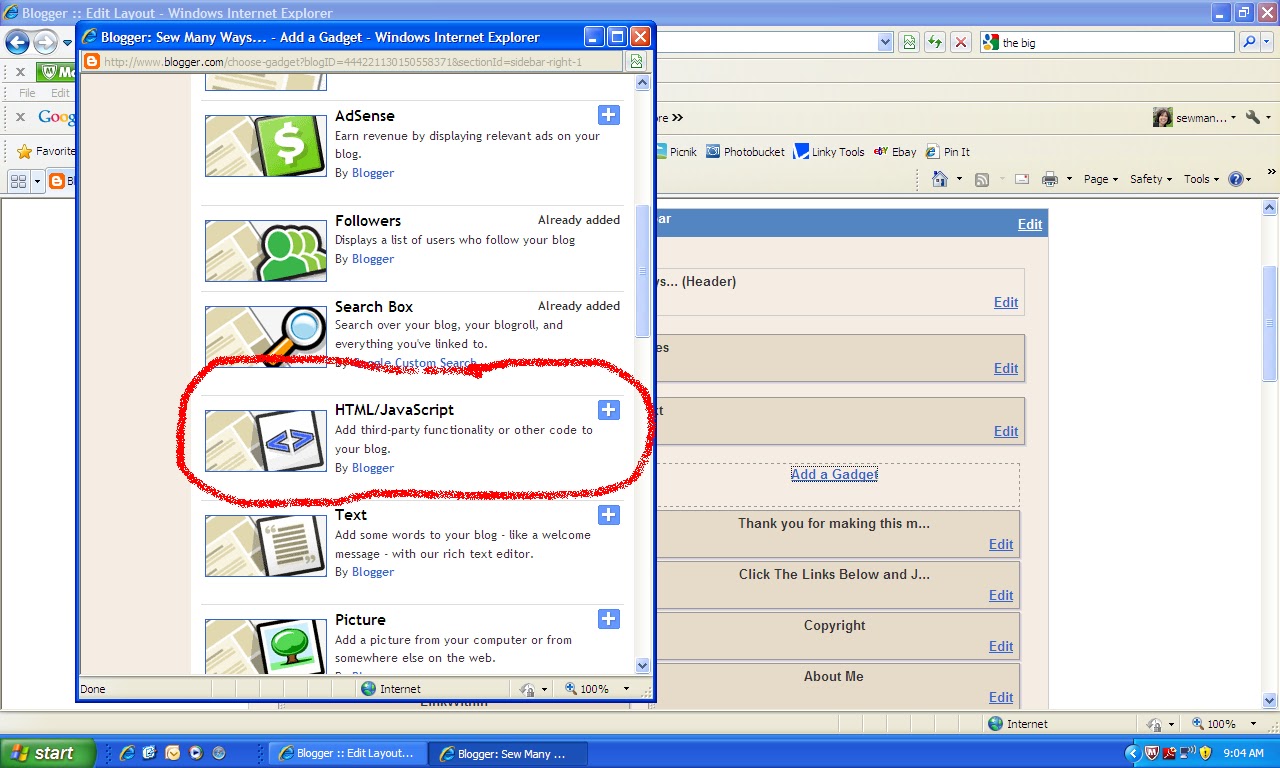Screen dimensions: 1280x768
Task: Open the Edit menu
Action: coord(61,93)
